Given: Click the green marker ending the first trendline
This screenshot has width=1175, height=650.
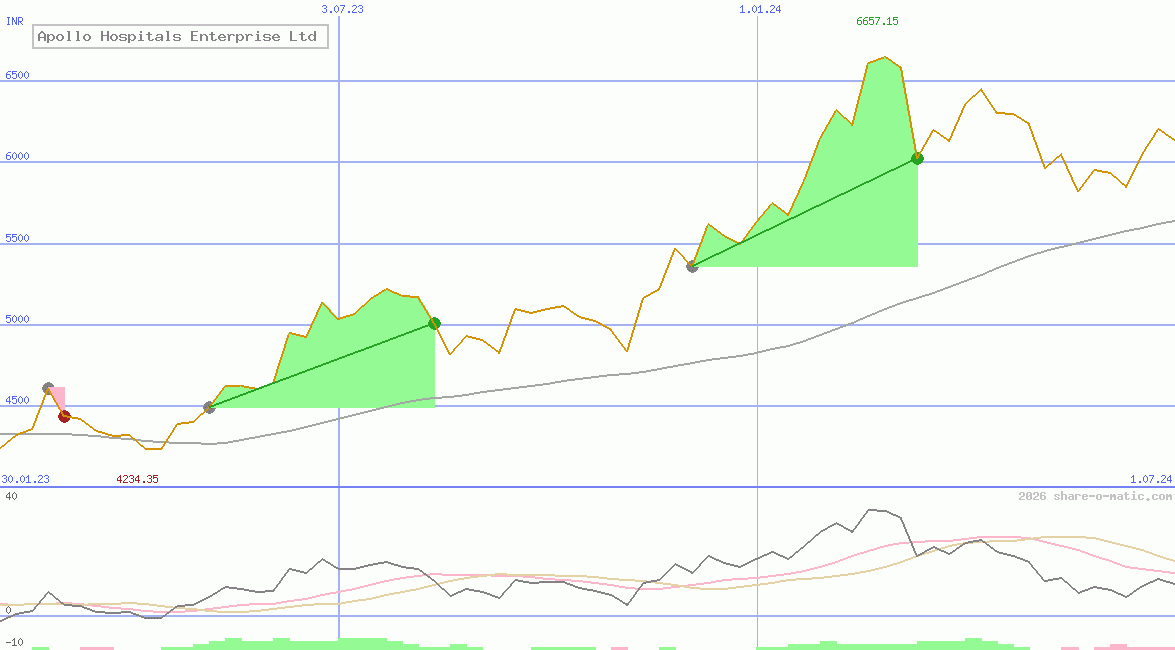Looking at the screenshot, I should point(434,322).
